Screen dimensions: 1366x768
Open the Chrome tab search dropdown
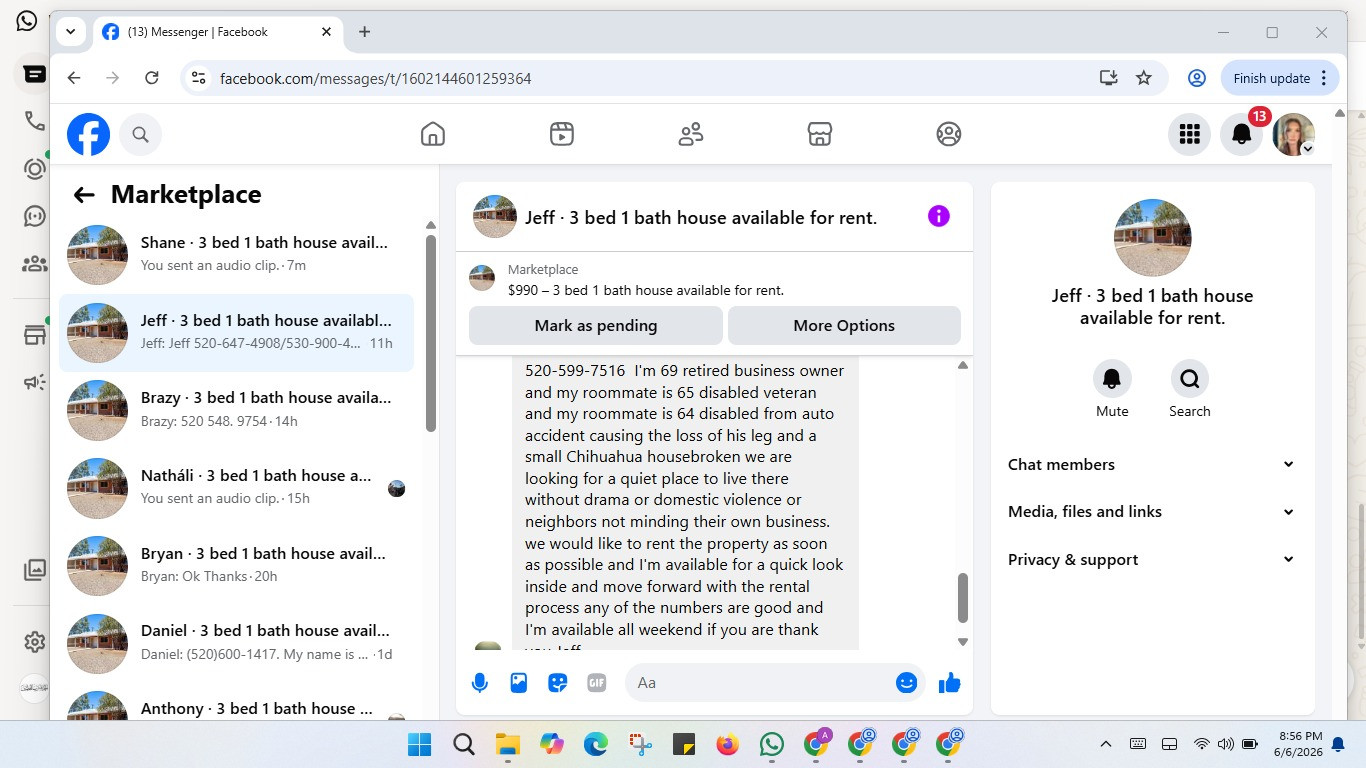tap(71, 32)
